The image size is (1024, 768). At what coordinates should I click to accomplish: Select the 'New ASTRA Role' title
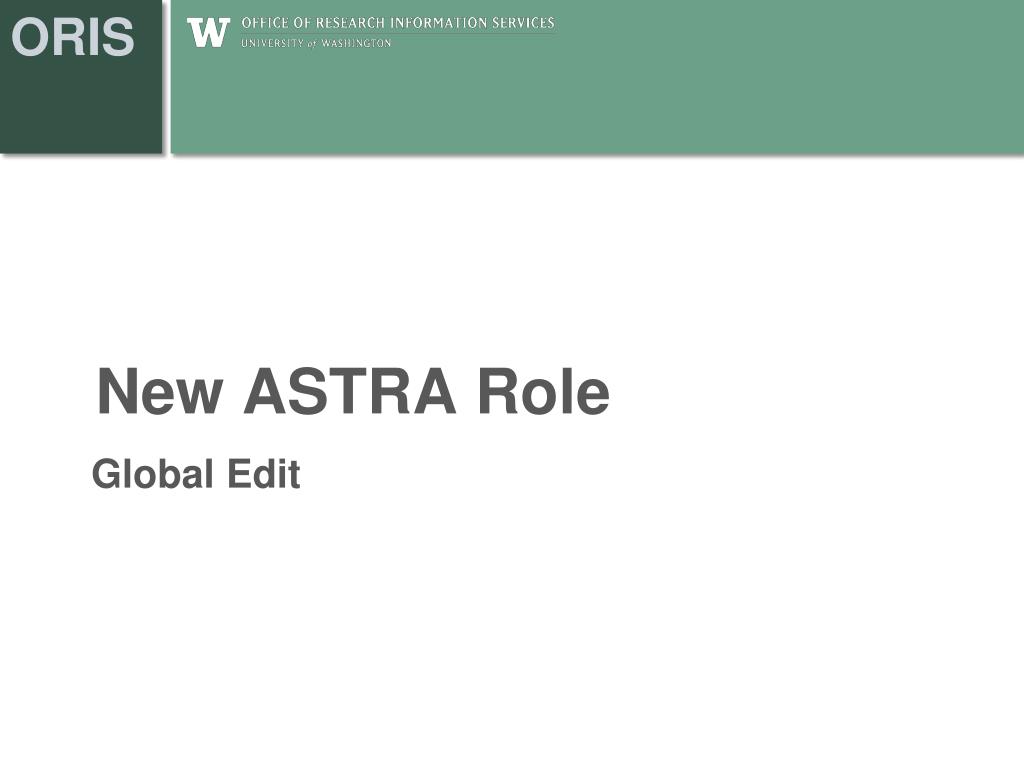[353, 391]
